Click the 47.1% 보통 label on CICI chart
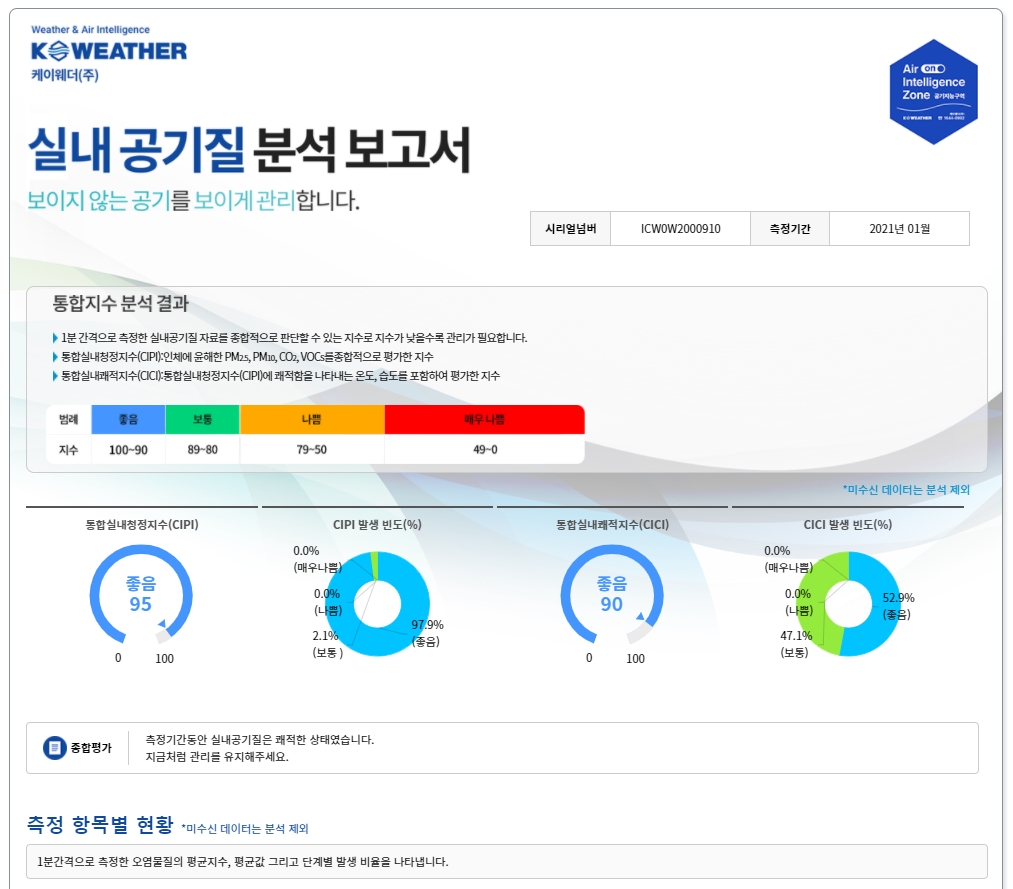Viewport: 1013px width, 889px height. coord(796,643)
